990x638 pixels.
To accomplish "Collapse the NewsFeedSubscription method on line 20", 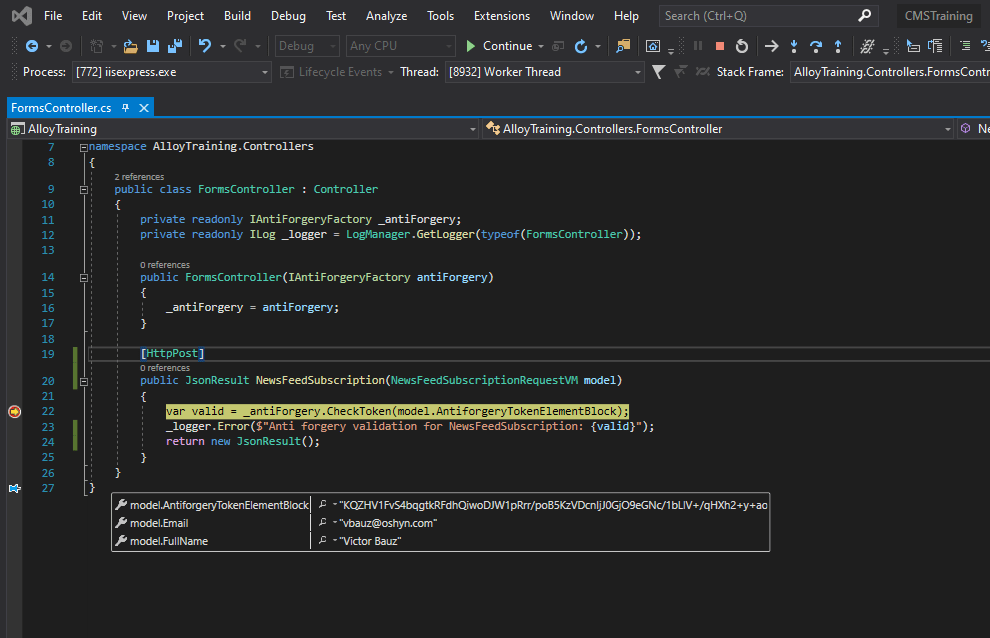I will click(83, 382).
